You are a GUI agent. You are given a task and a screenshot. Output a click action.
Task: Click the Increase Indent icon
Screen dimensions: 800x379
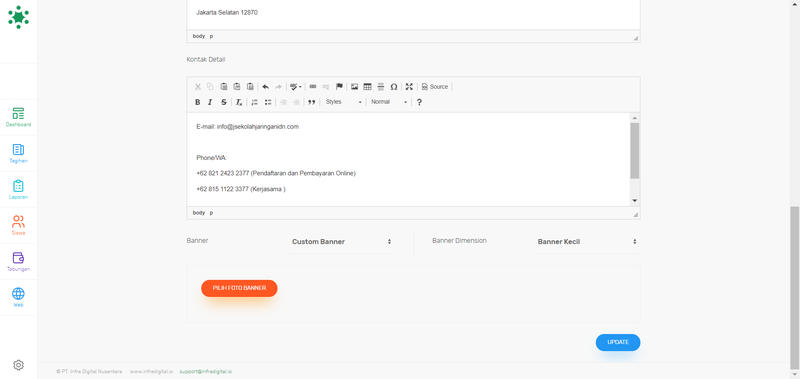pos(296,102)
